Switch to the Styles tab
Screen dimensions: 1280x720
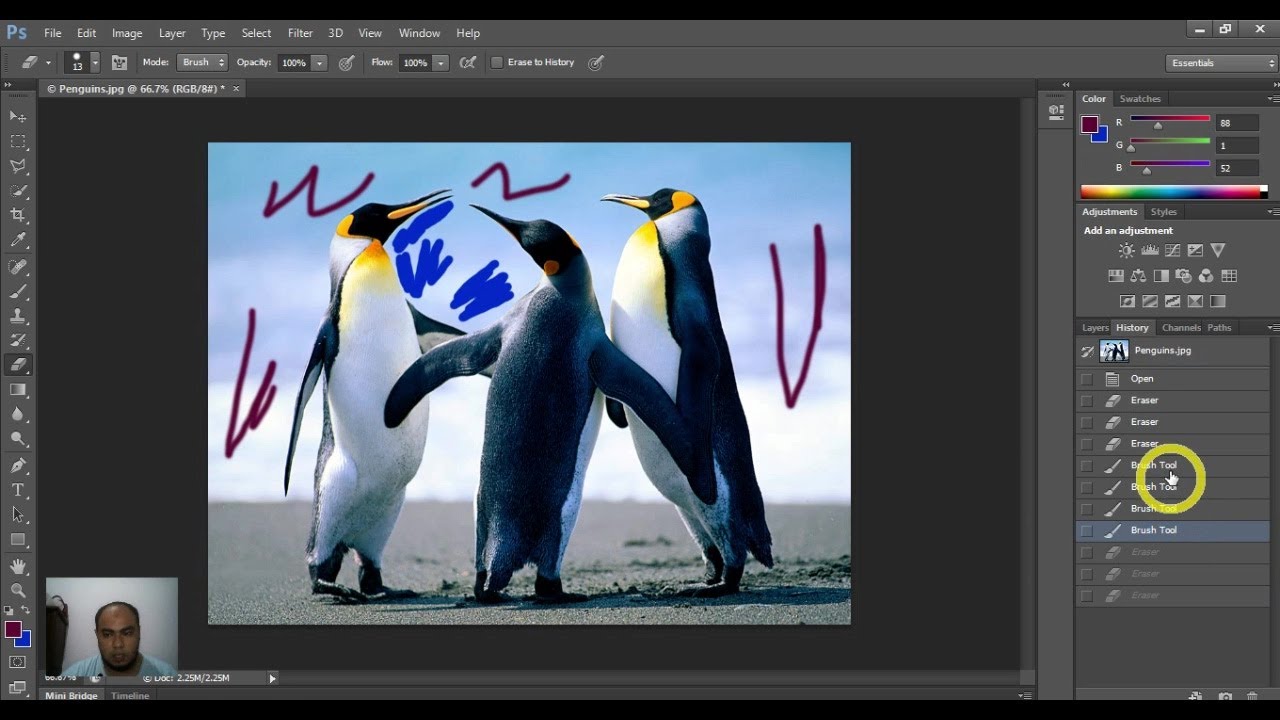[1163, 212]
